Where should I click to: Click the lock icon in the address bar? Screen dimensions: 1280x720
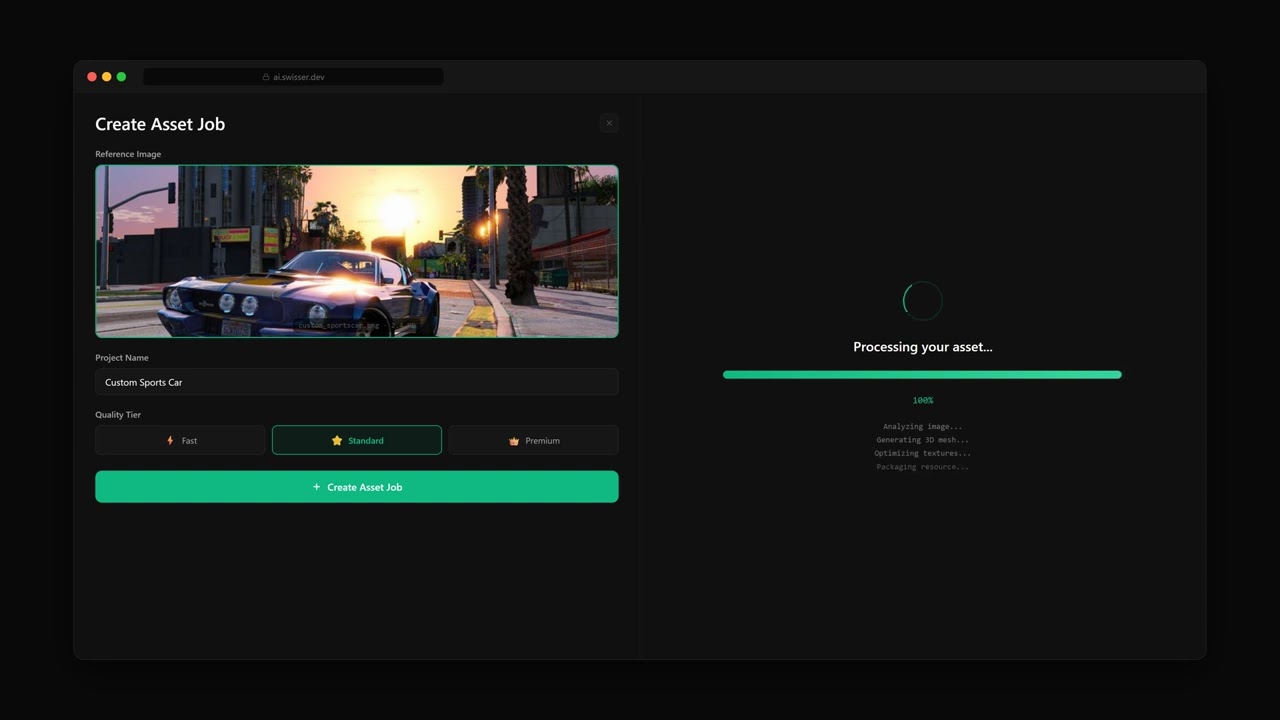coord(266,77)
